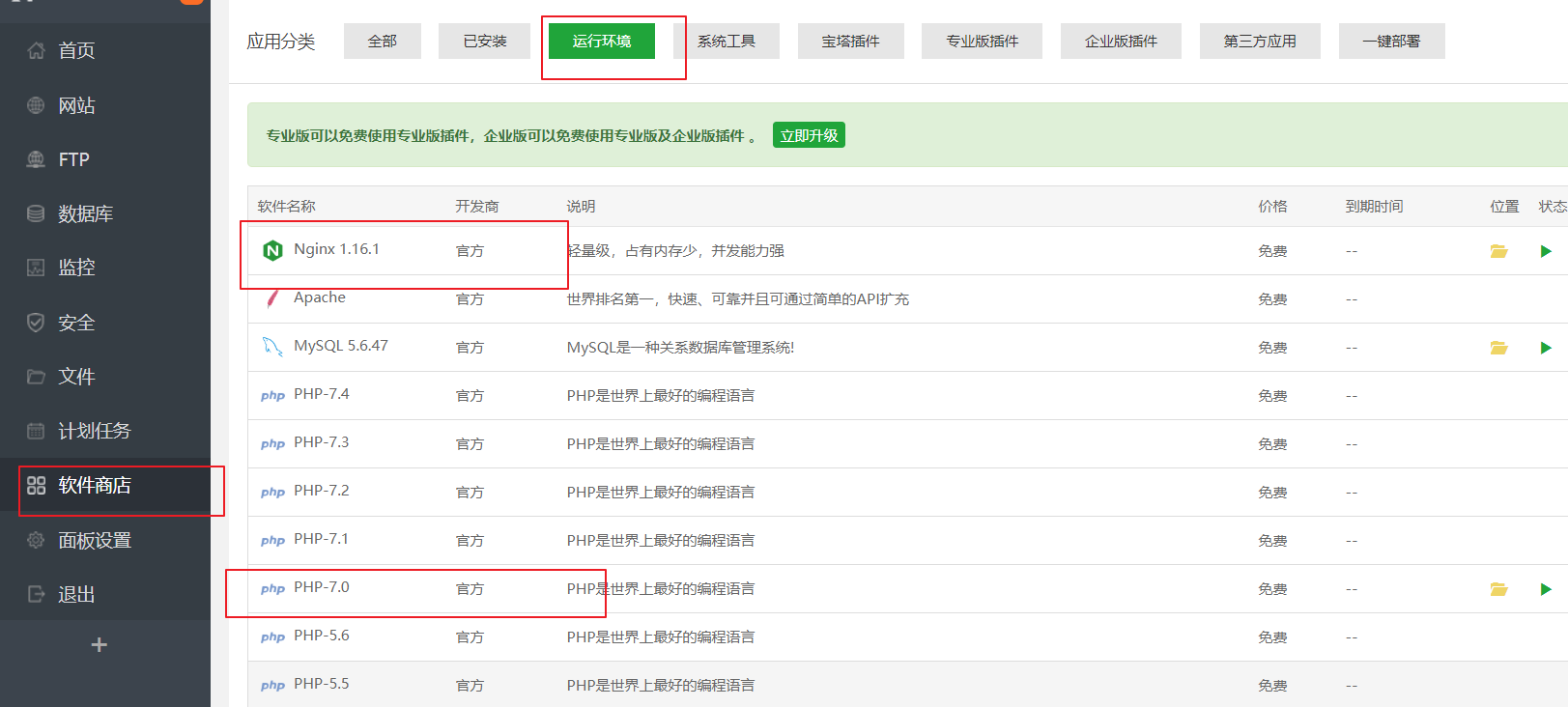The height and width of the screenshot is (707, 1568).
Task: Click the php icon for PHP-5.6
Action: tap(272, 637)
